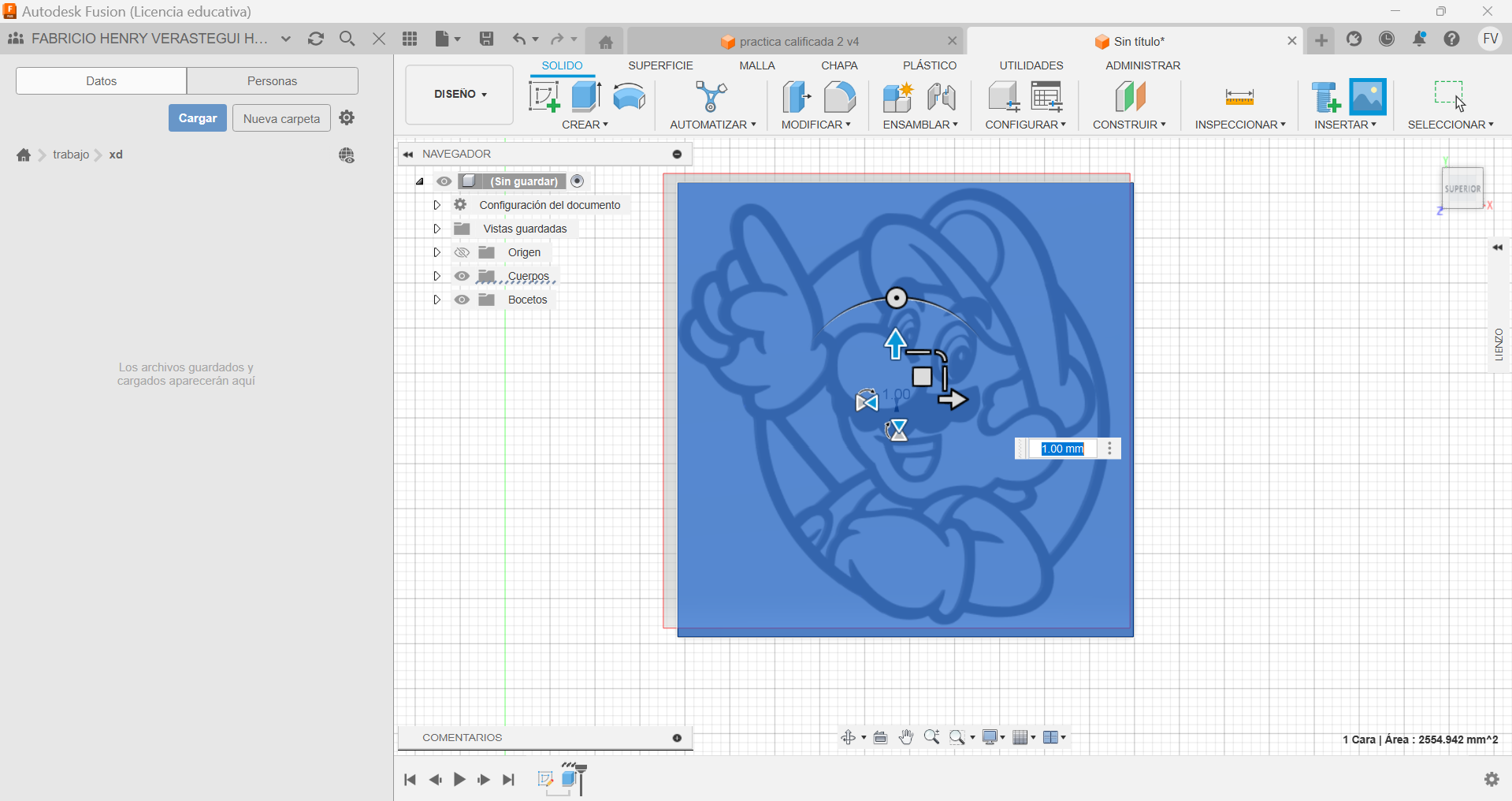Image resolution: width=1512 pixels, height=801 pixels.
Task: Select the Create Sketch tool
Action: [x=544, y=98]
